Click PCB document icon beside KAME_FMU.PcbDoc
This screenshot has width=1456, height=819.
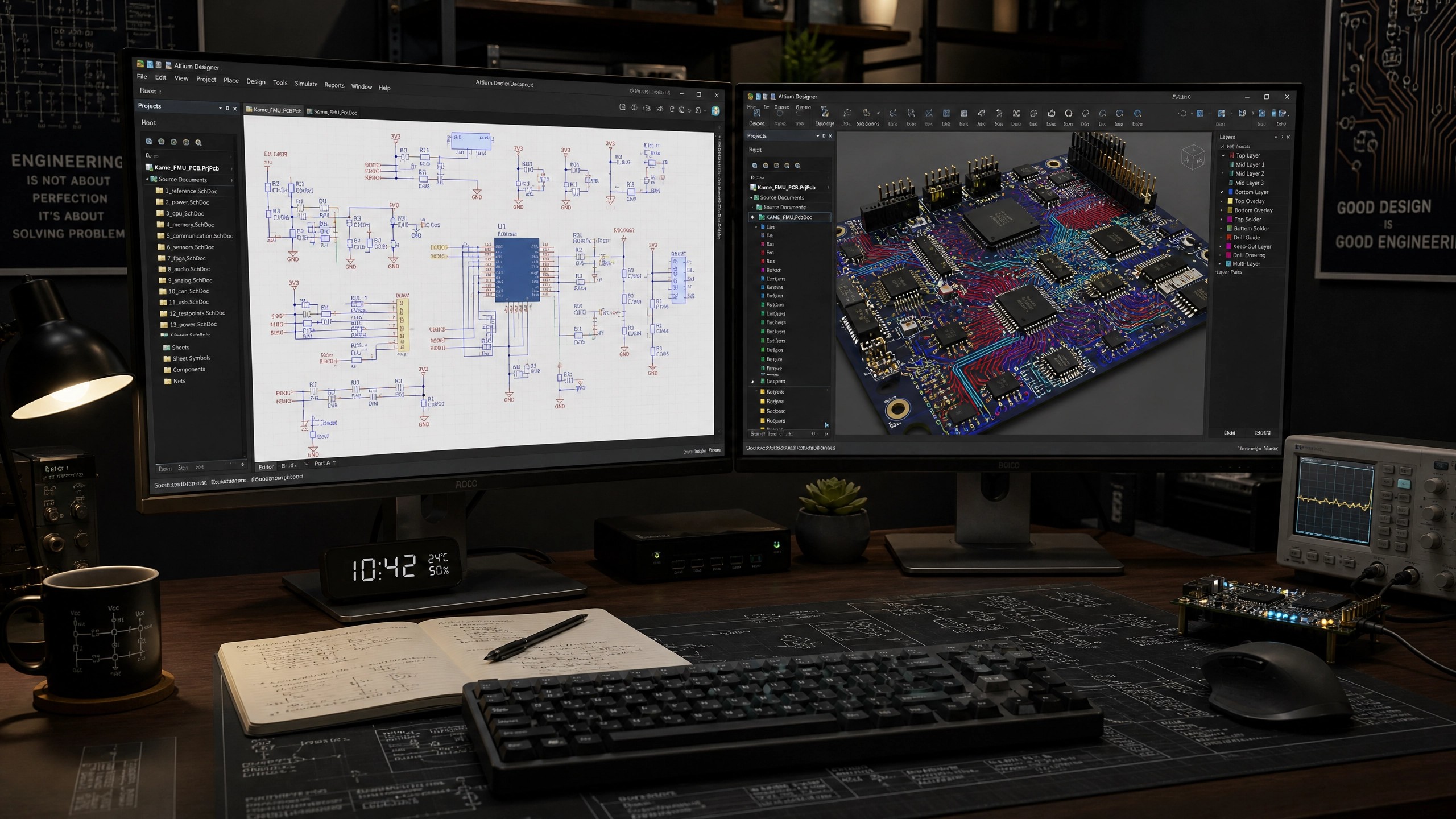[x=762, y=217]
